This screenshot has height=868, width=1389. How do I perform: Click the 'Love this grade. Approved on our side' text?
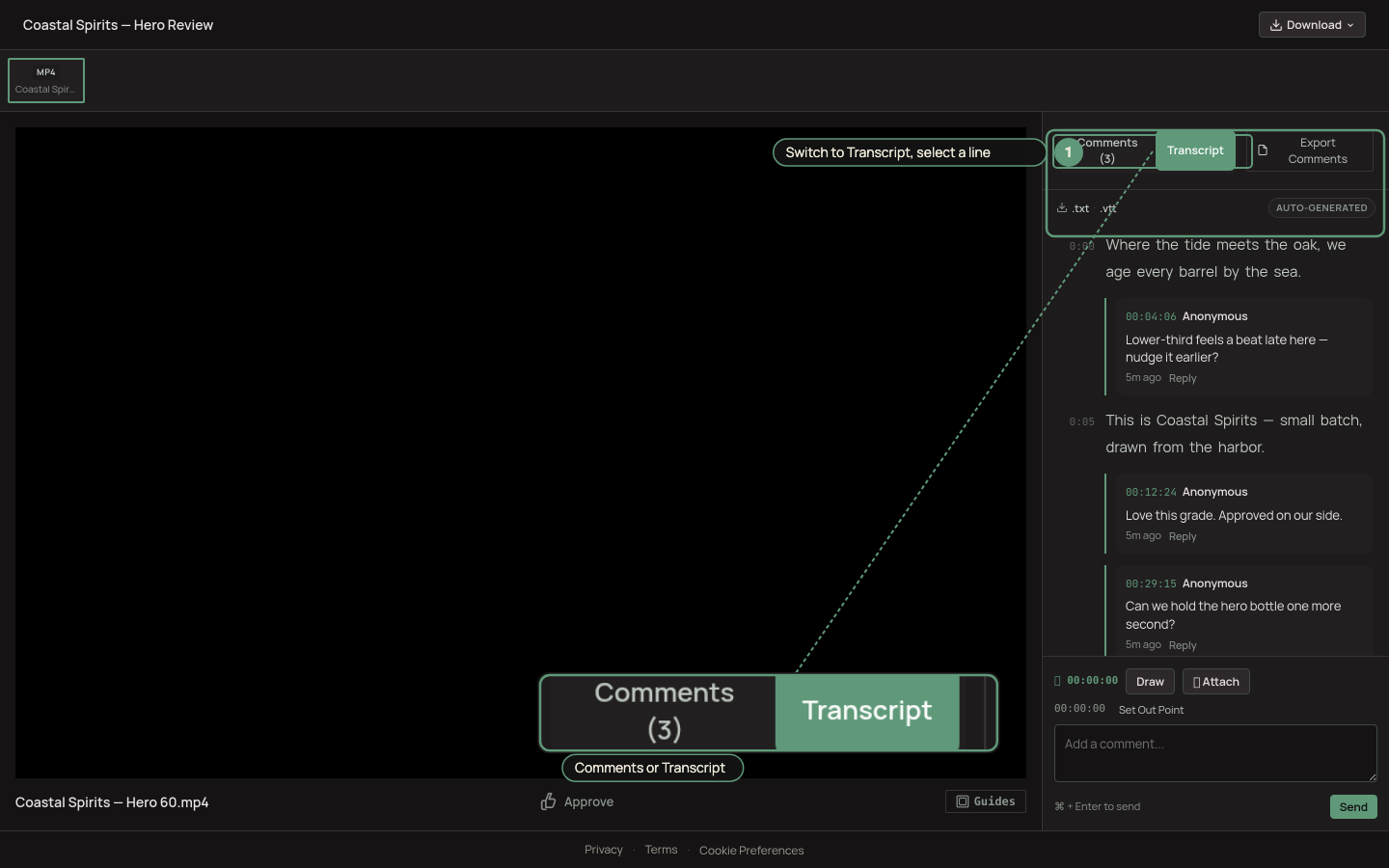(x=1234, y=516)
